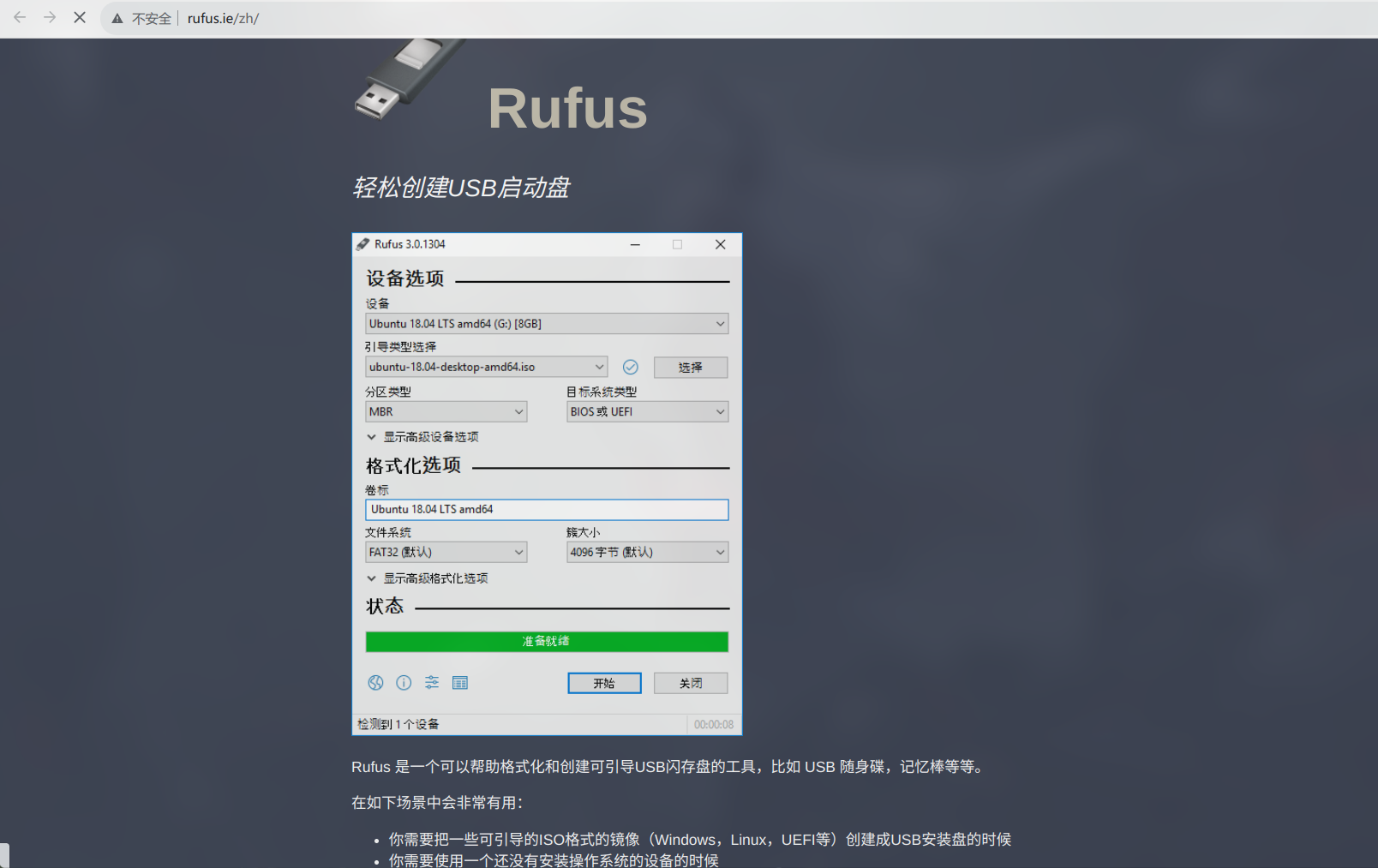
Task: Click the 状态 section header
Action: pyautogui.click(x=385, y=606)
